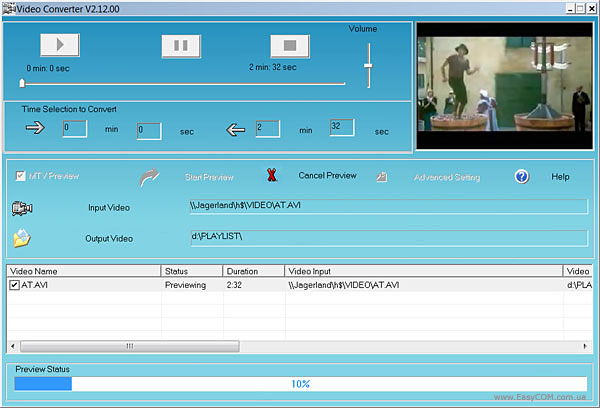Click the red X Cancel Preview icon
Screen dimensions: 600x408
click(270, 176)
